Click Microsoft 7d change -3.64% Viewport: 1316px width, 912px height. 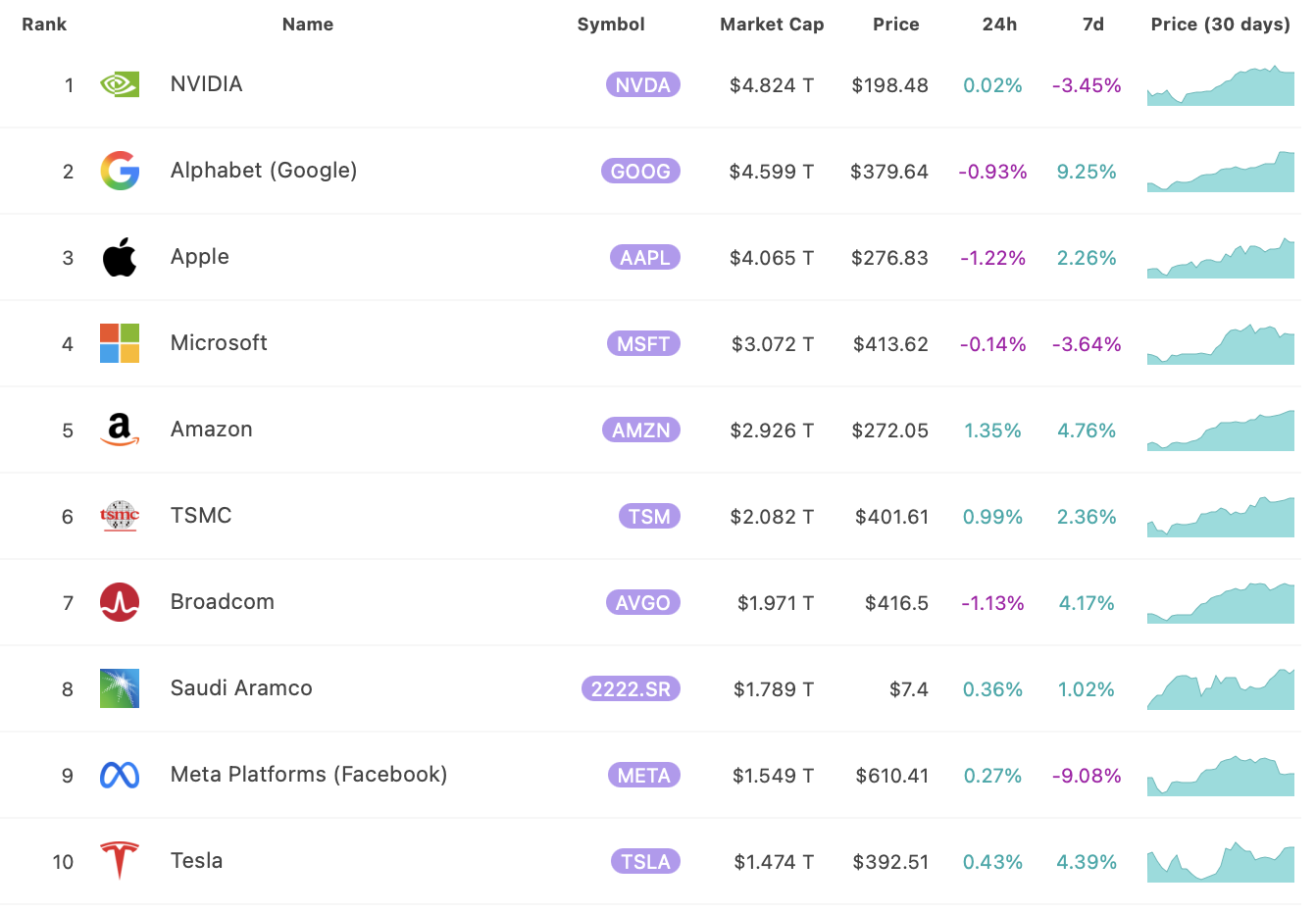1087,344
